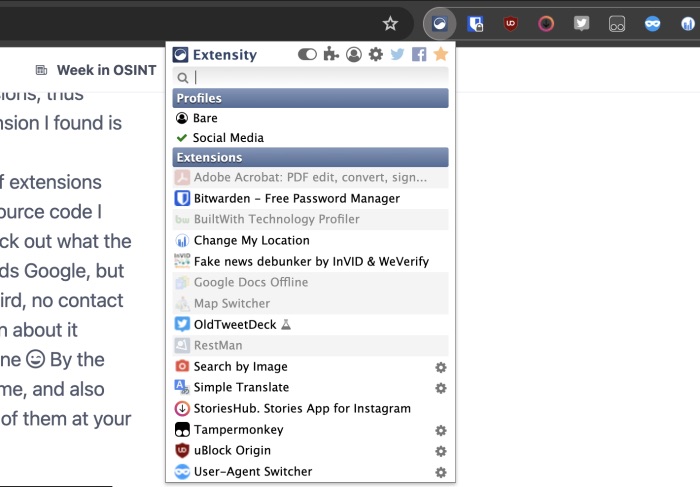Open StoriesHub toolbar icon

(x=546, y=24)
